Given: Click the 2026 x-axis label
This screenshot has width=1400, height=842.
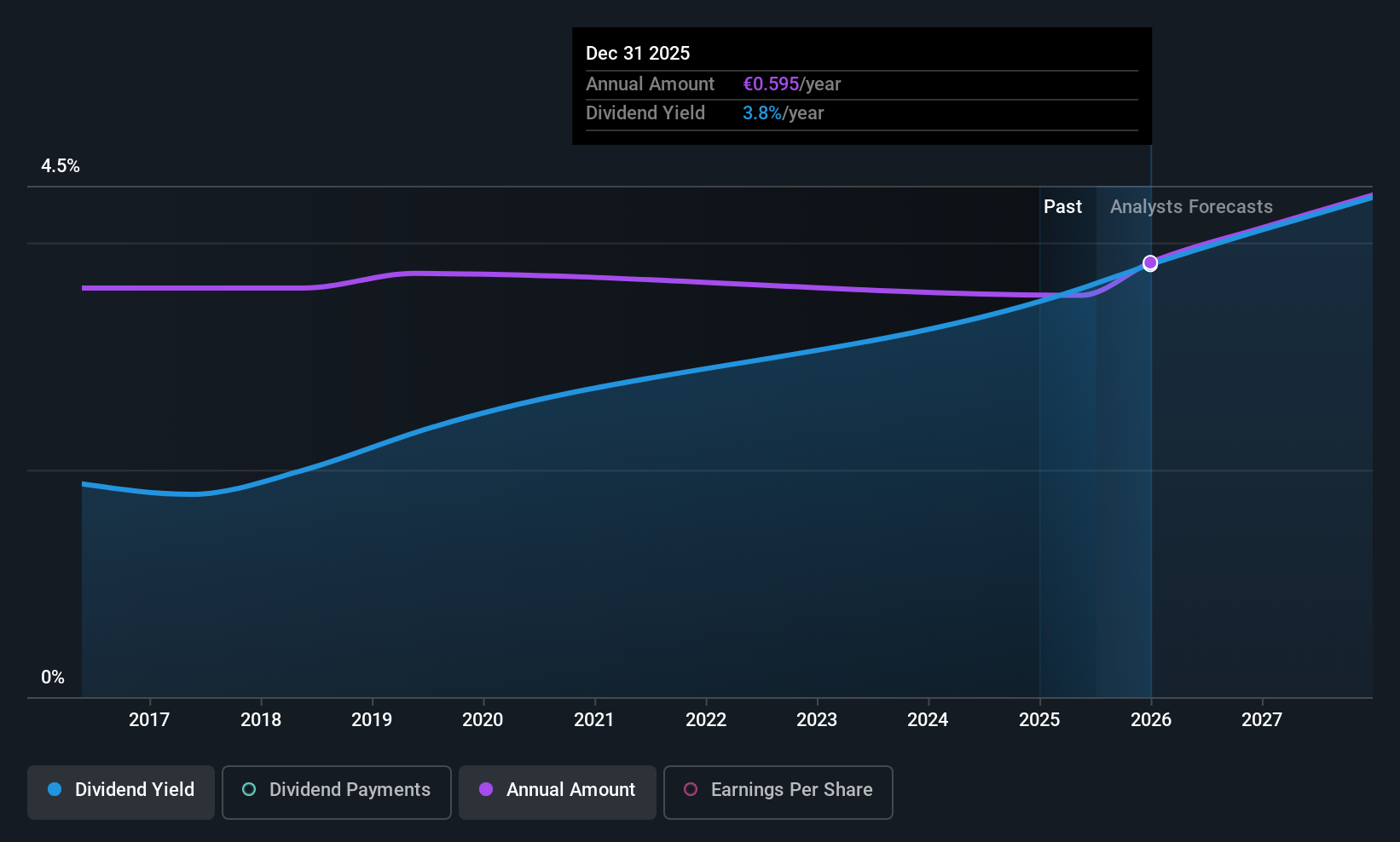Looking at the screenshot, I should [1151, 720].
